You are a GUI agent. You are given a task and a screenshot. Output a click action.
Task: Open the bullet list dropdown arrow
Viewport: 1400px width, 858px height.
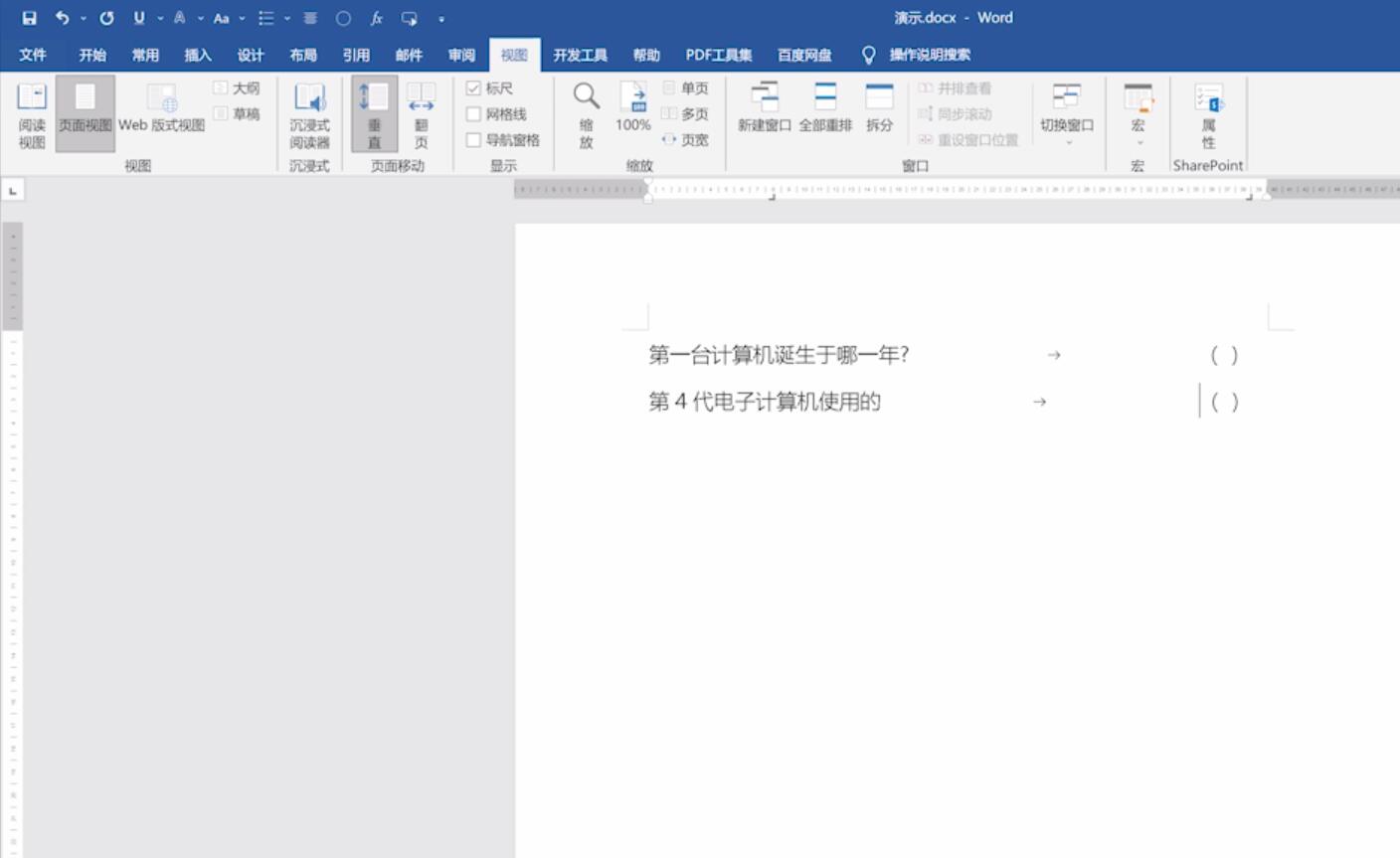coord(287,18)
